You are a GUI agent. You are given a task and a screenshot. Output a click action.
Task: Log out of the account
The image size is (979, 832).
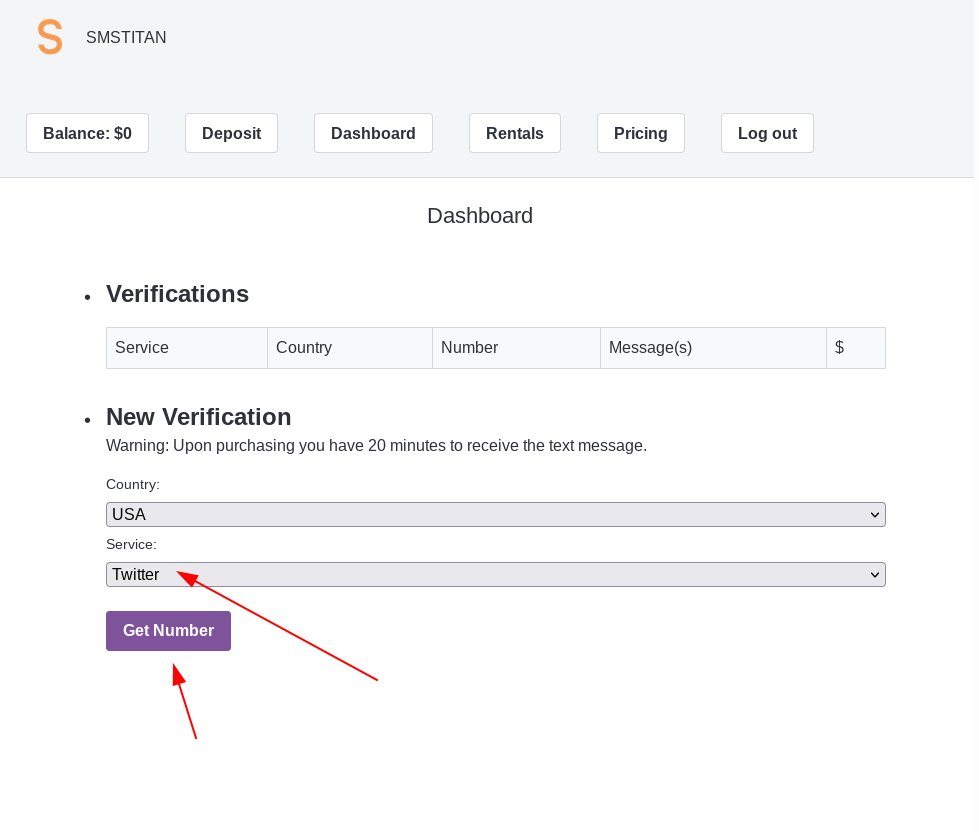point(767,133)
